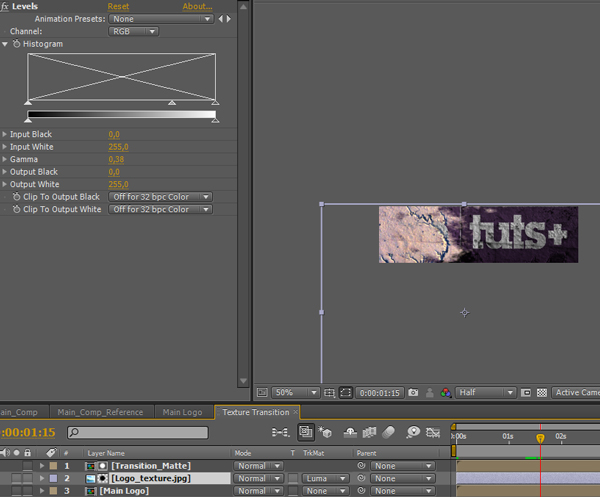The width and height of the screenshot is (600, 497).
Task: Open the Channel RGB dropdown
Action: coord(133,31)
